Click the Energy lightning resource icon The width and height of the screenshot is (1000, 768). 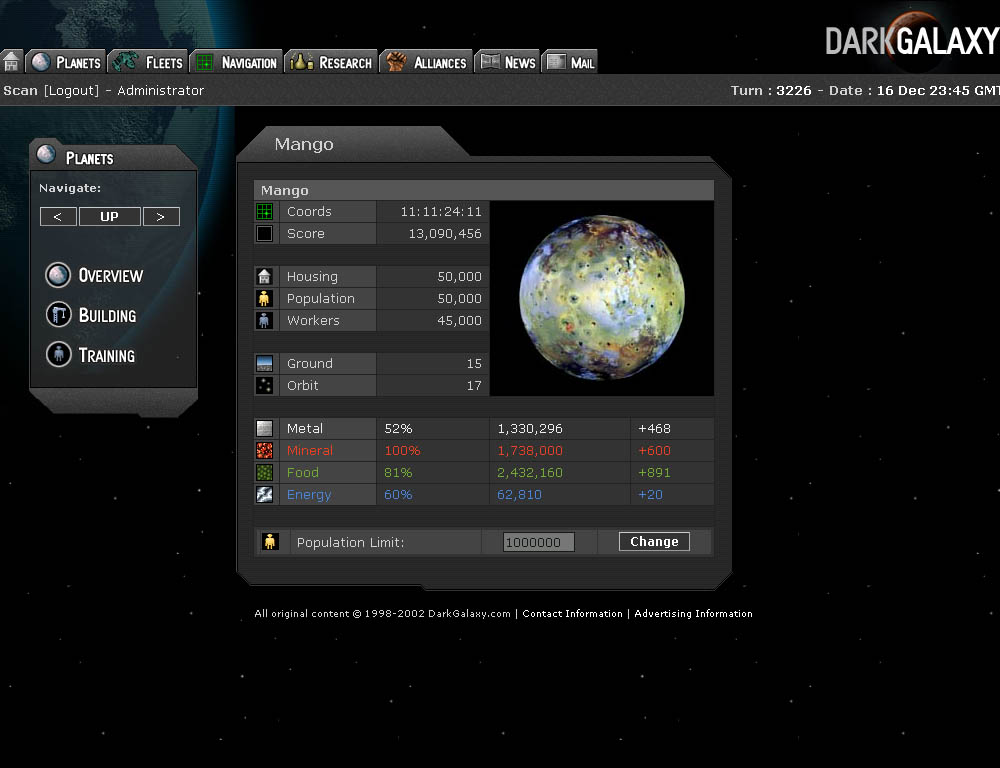pos(264,494)
